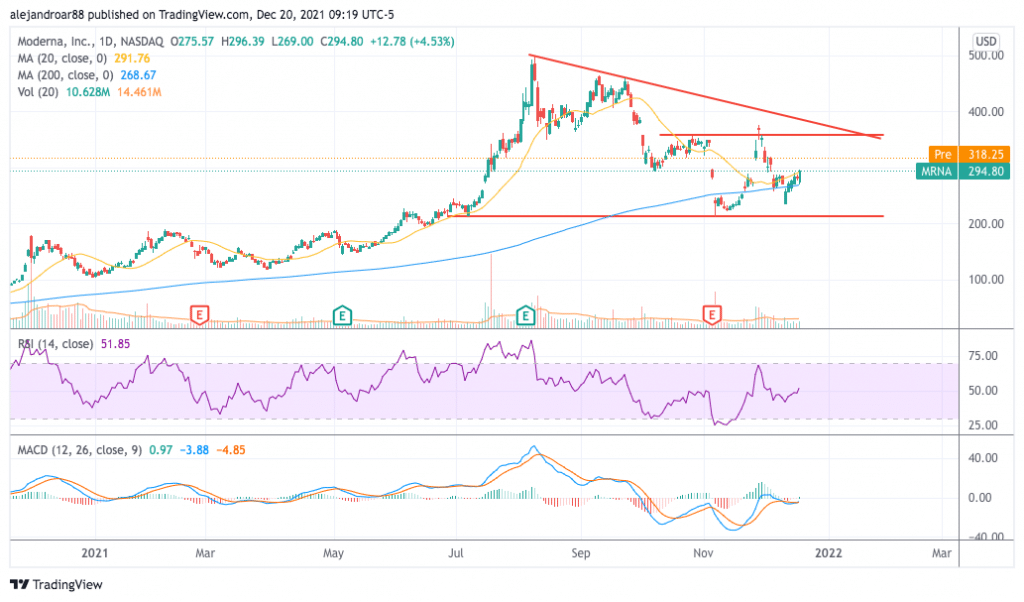Click the 200.00 price axis label
Viewport: 1024px width, 602px height.
pos(985,223)
